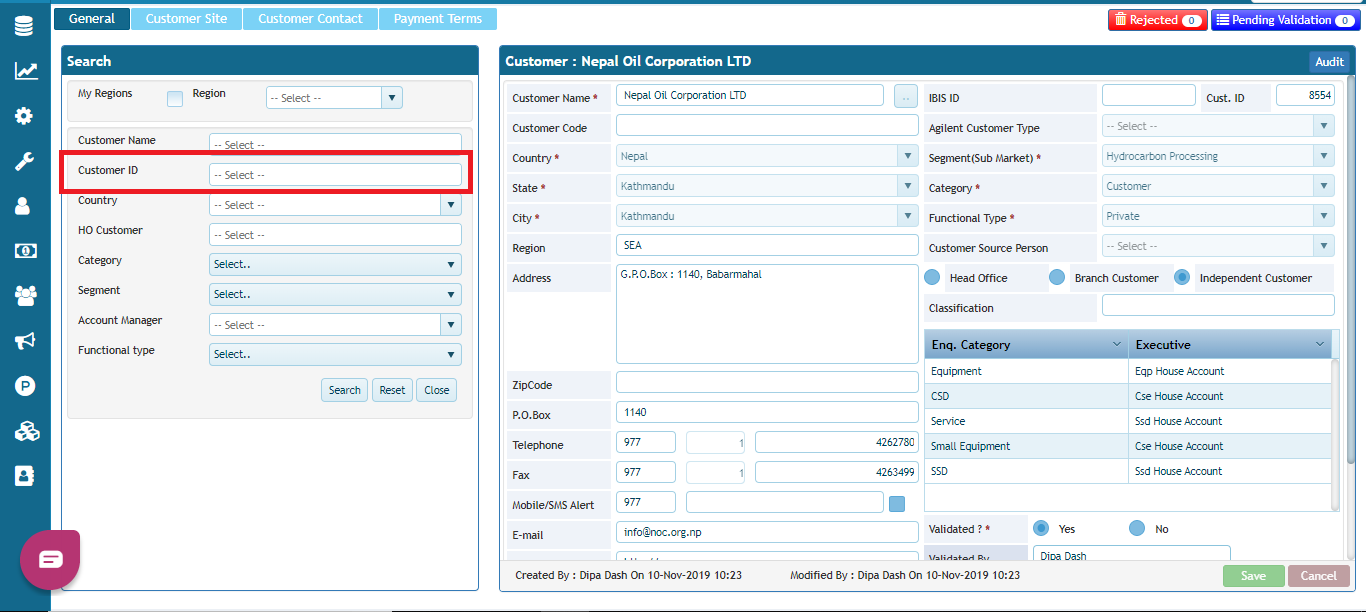This screenshot has width=1366, height=612.
Task: Click the HO Customer search field
Action: click(335, 235)
